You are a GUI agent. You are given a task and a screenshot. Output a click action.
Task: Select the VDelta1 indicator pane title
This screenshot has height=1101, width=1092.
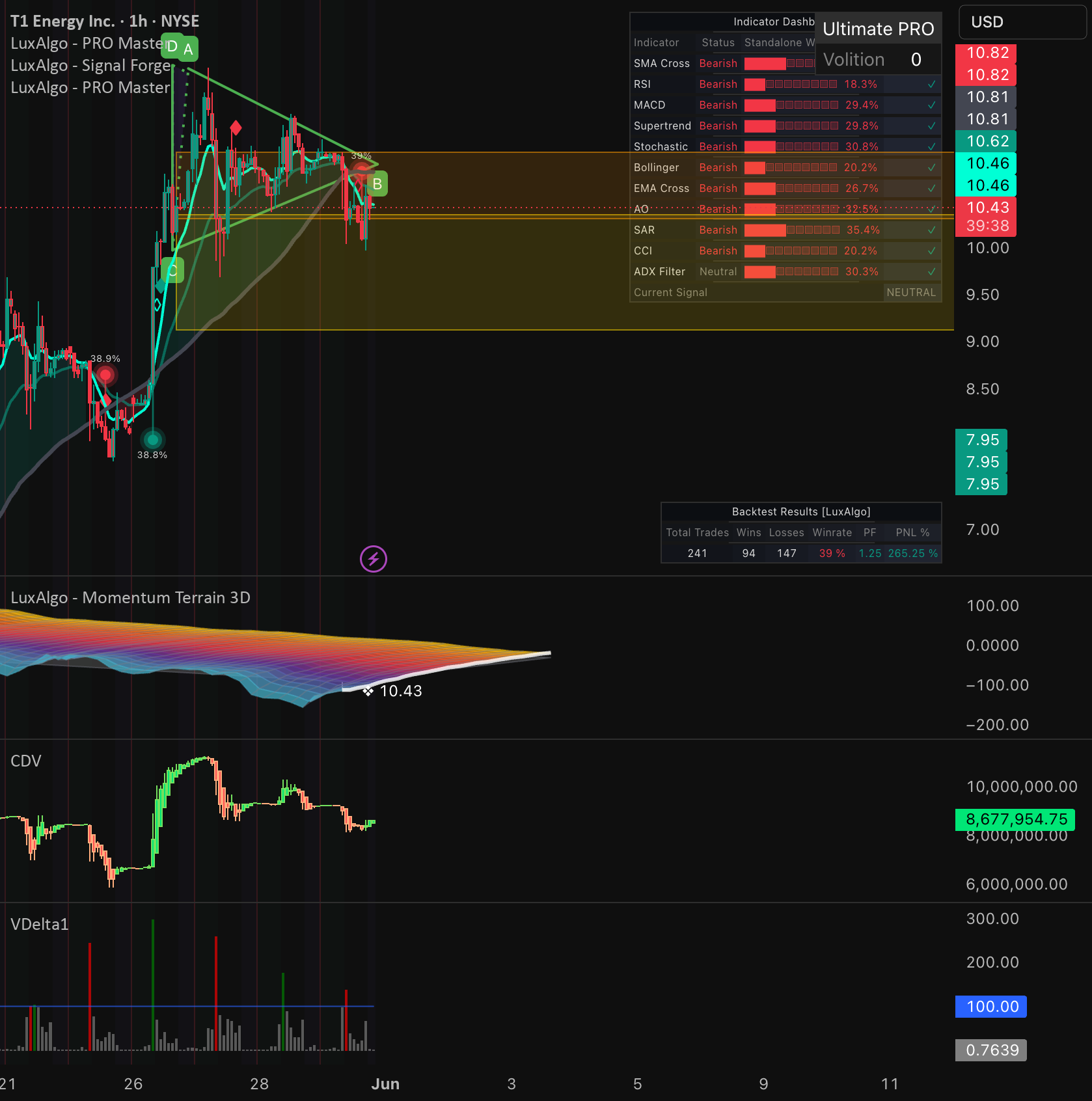(x=40, y=924)
